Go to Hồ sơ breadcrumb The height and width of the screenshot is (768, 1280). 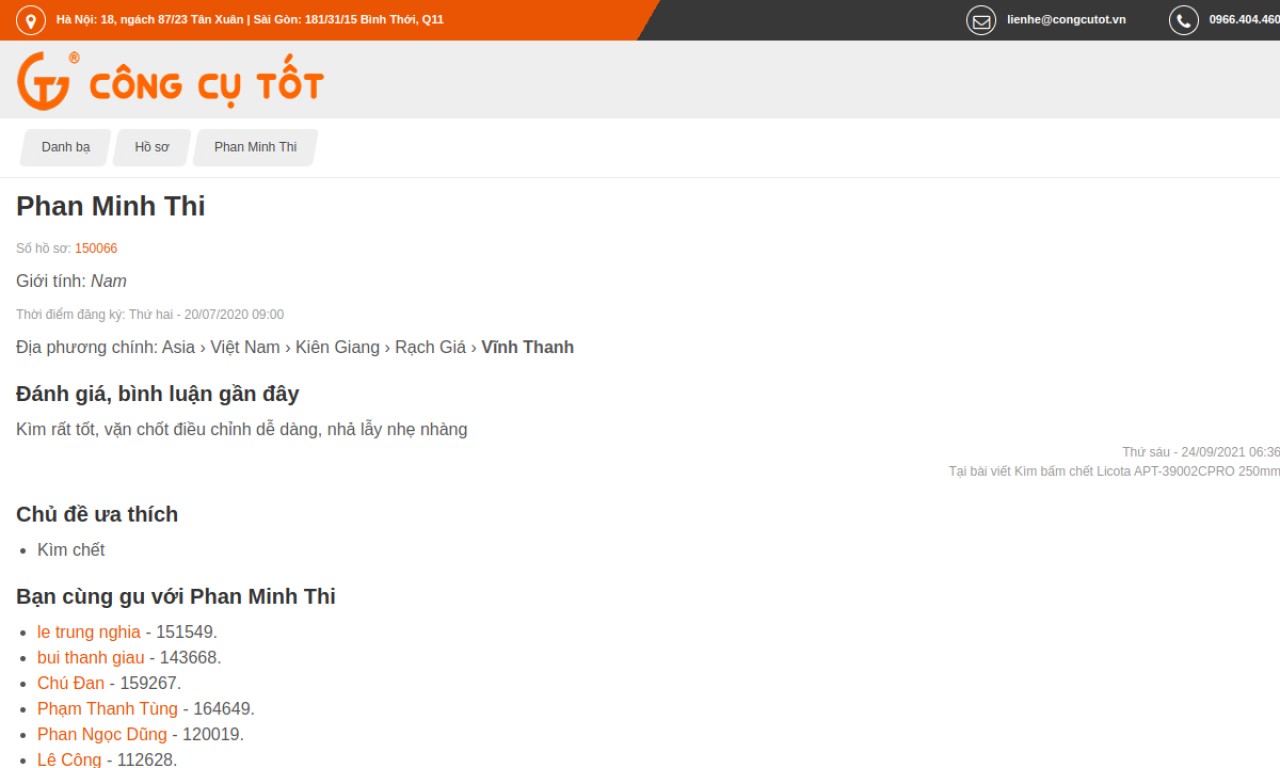(152, 147)
